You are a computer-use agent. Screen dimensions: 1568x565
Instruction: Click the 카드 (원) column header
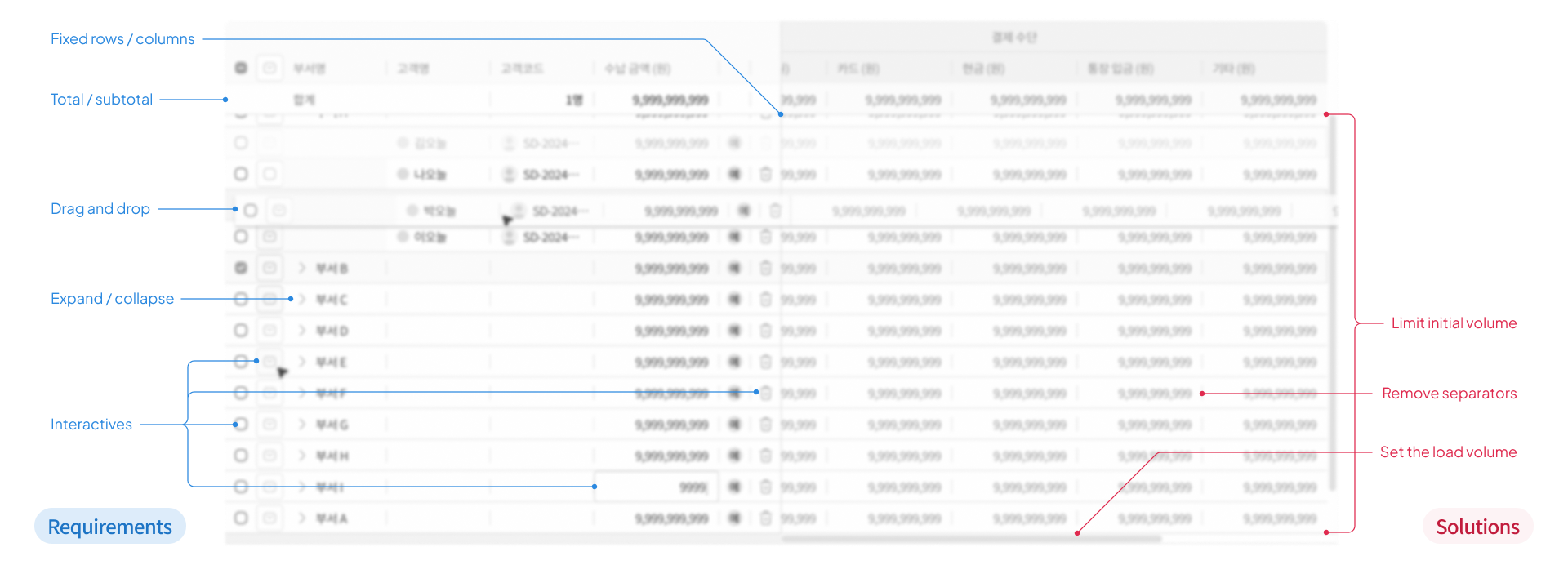click(858, 69)
